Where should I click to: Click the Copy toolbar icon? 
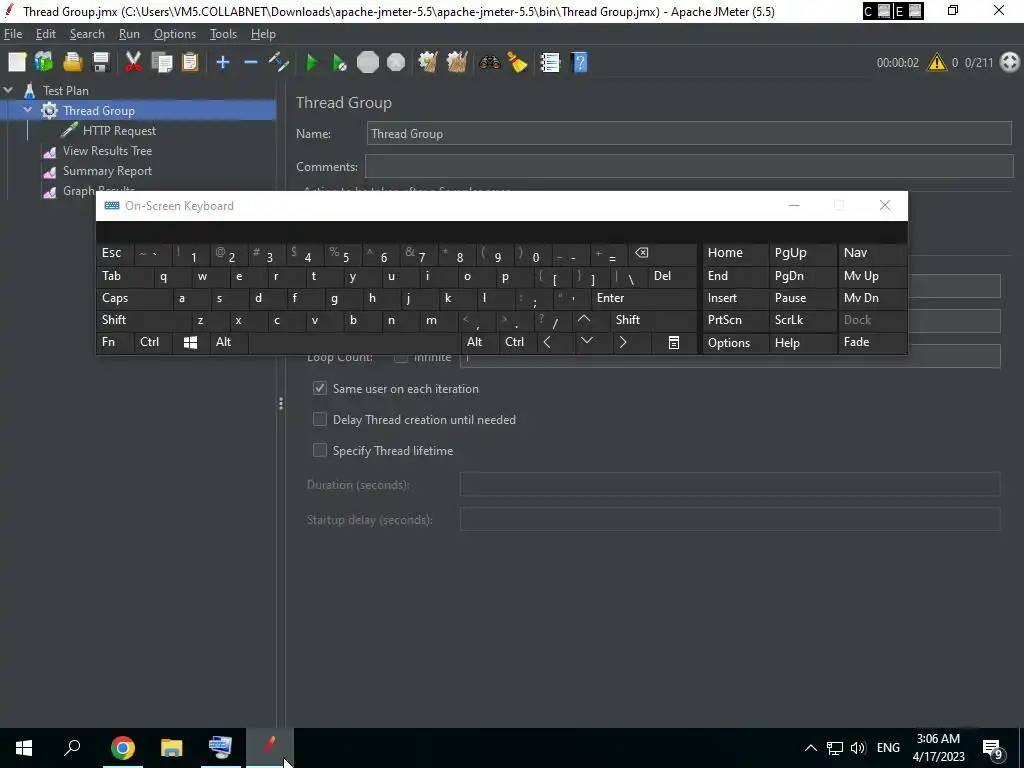coord(162,63)
